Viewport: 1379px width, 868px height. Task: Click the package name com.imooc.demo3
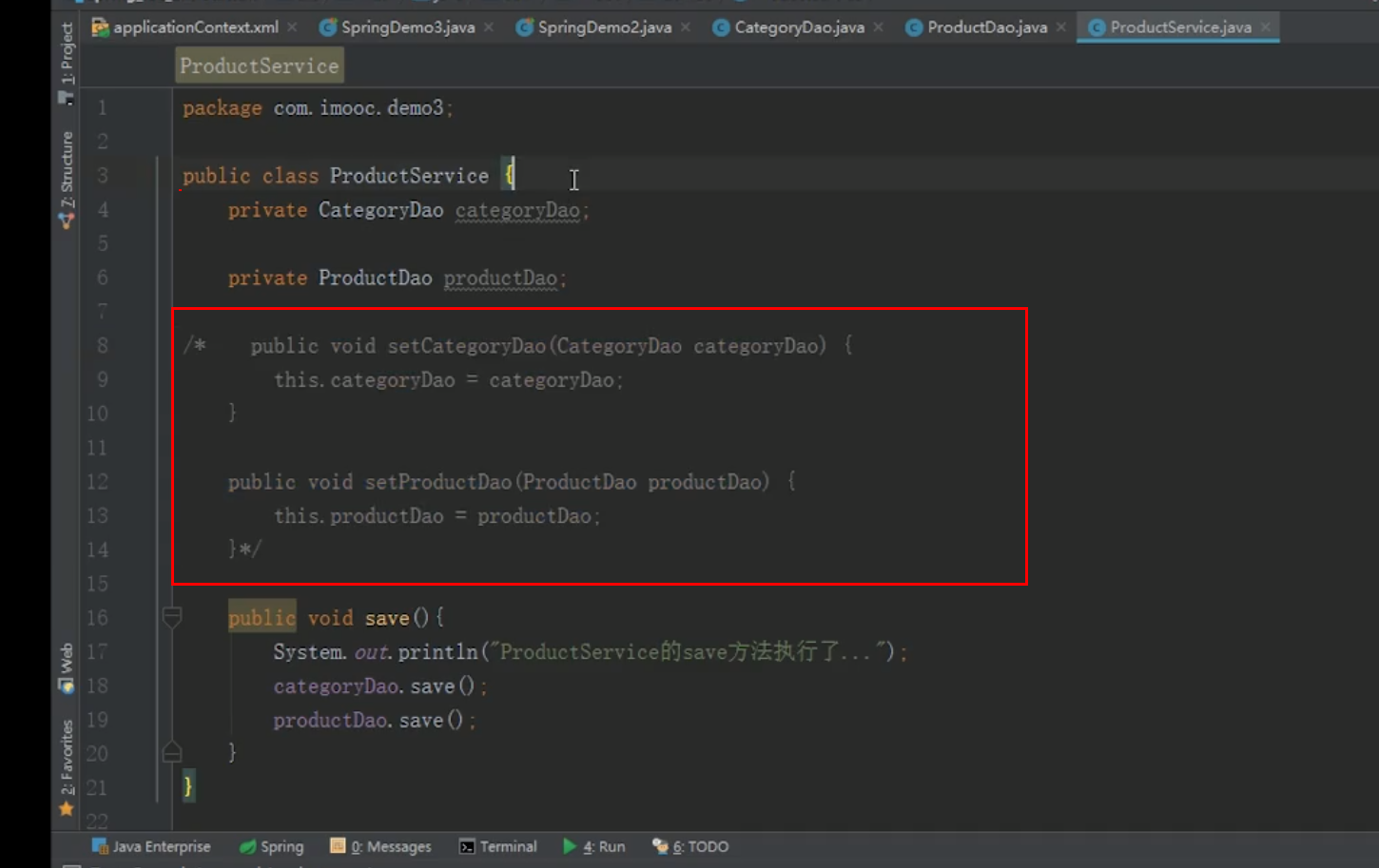click(359, 108)
